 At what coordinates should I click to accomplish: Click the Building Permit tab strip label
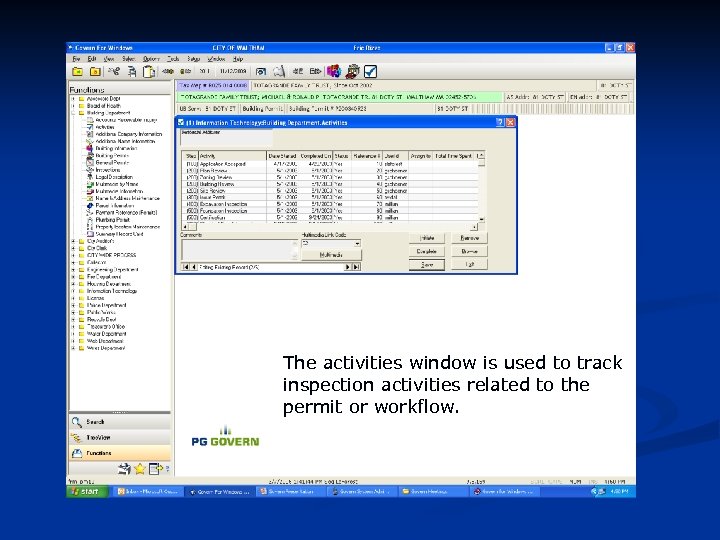(262, 109)
